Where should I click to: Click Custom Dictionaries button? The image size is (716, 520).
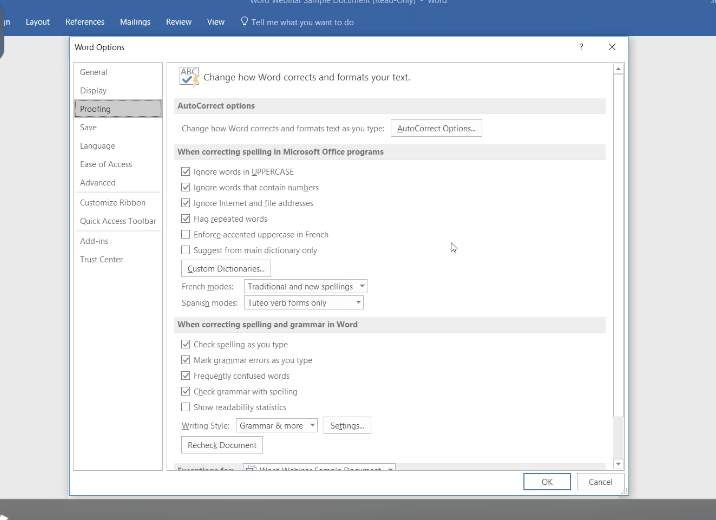point(226,268)
